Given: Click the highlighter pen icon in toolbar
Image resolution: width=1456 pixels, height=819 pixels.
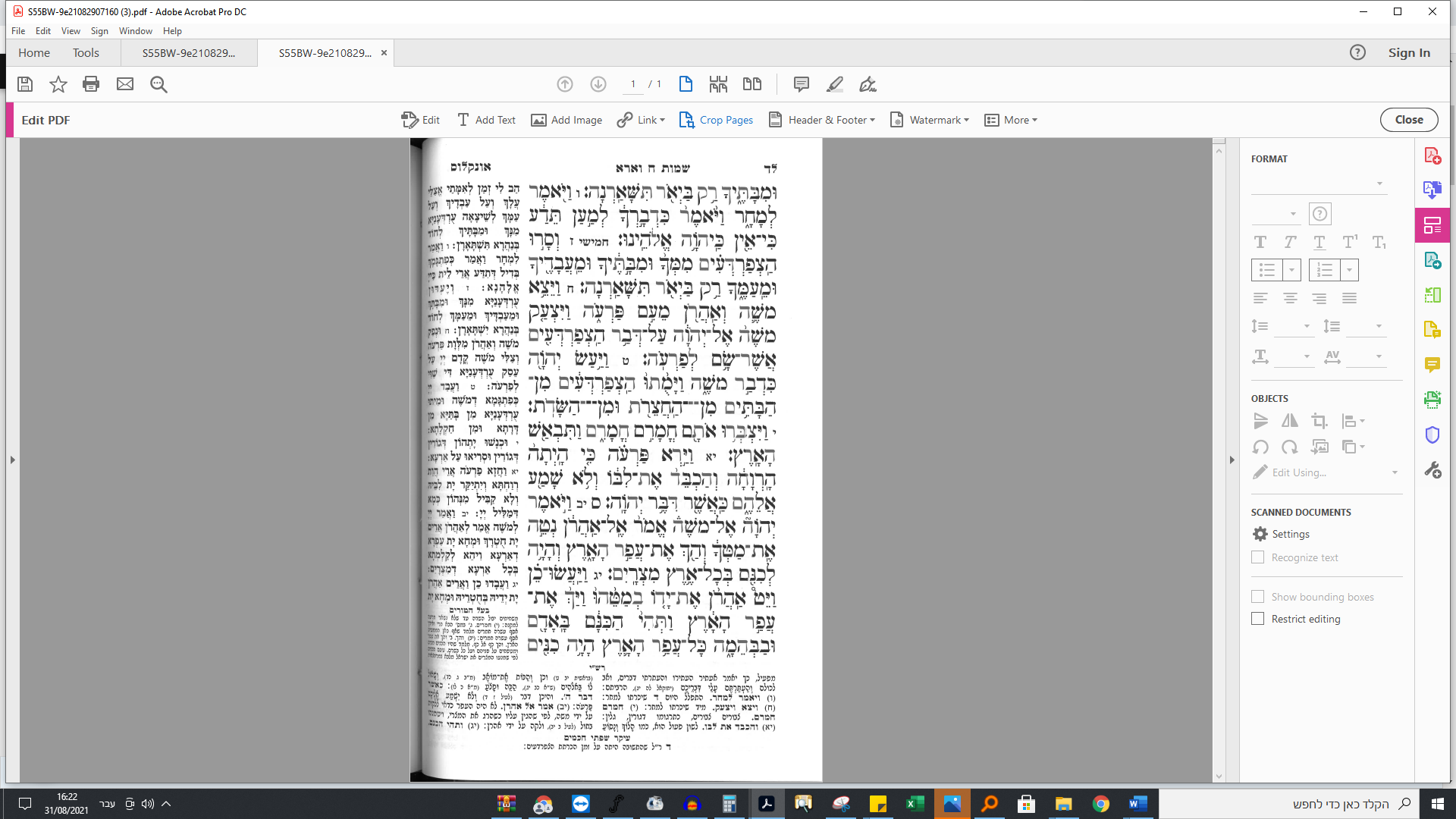Looking at the screenshot, I should pyautogui.click(x=834, y=84).
